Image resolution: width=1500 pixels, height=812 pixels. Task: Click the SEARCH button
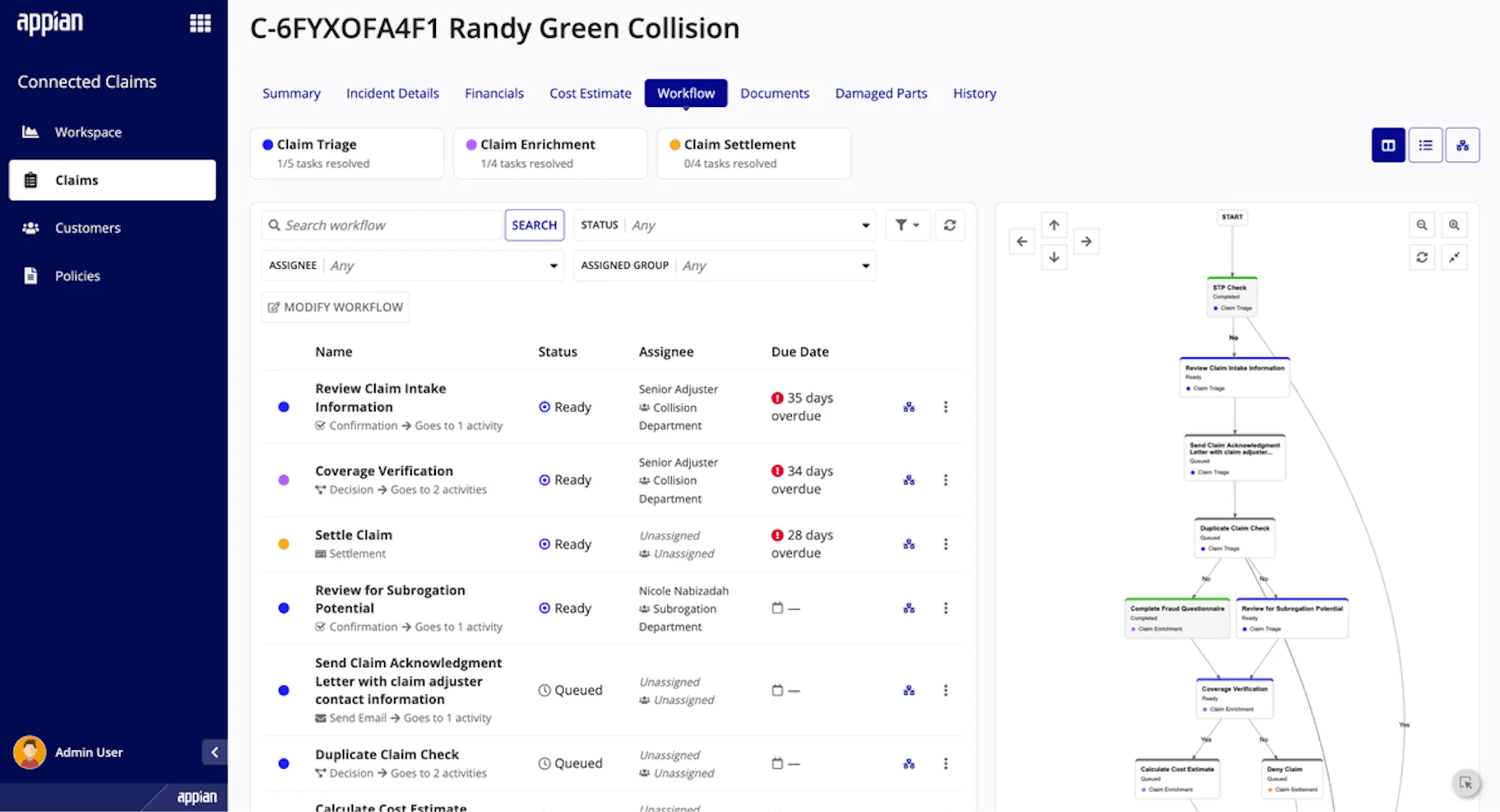(x=534, y=225)
